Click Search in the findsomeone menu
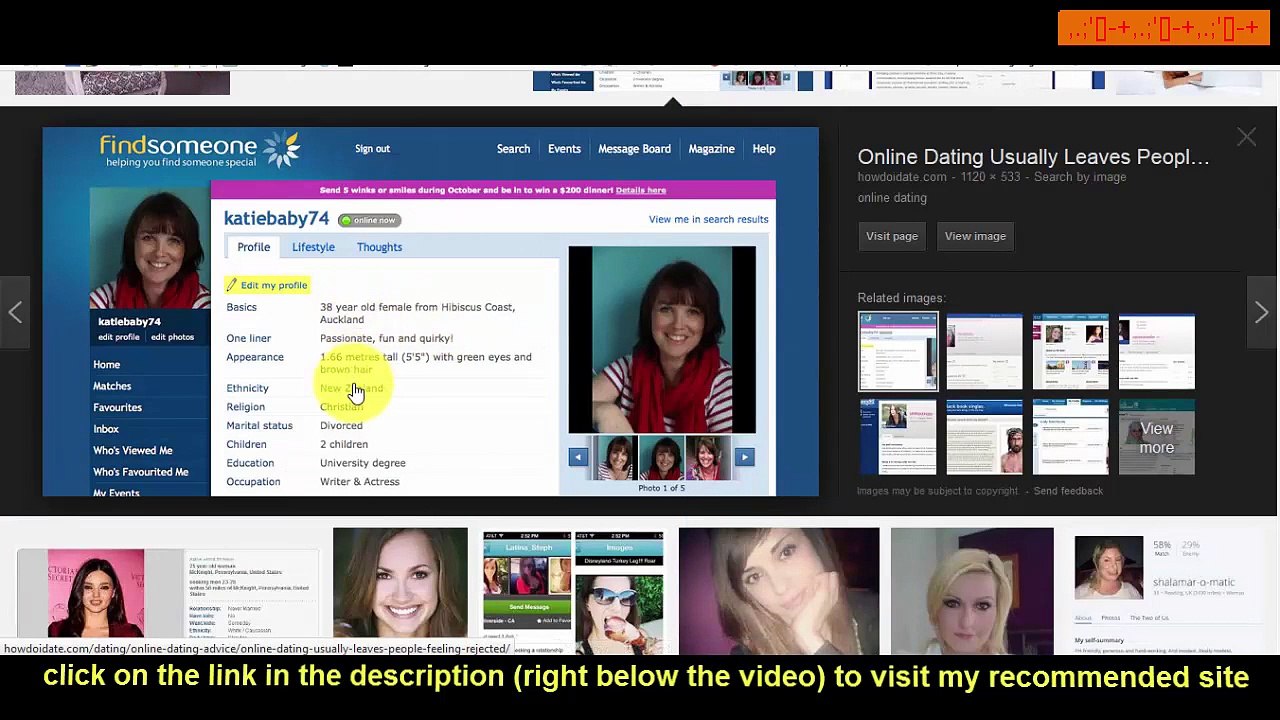Image resolution: width=1280 pixels, height=720 pixels. click(513, 149)
